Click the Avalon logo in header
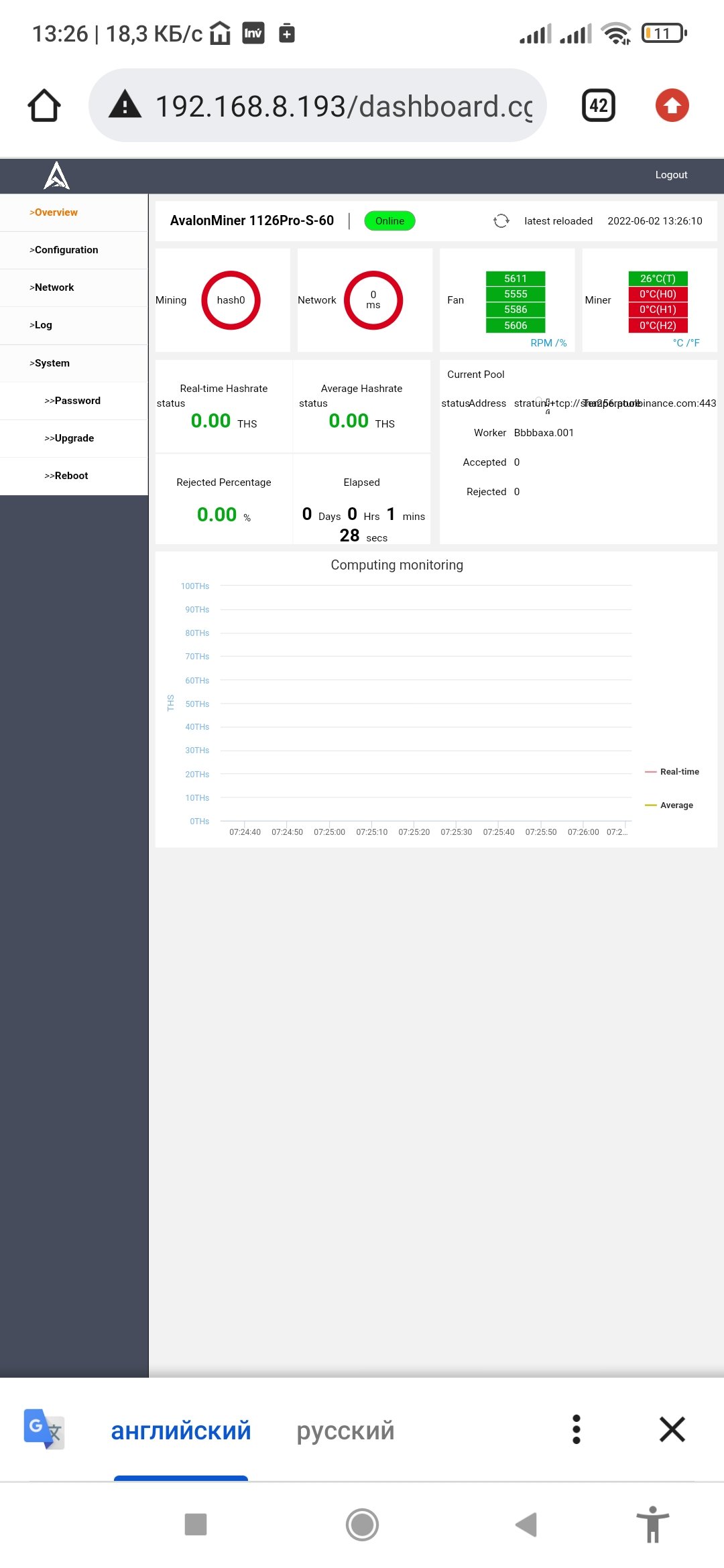The height and width of the screenshot is (1568, 724). coord(57,176)
